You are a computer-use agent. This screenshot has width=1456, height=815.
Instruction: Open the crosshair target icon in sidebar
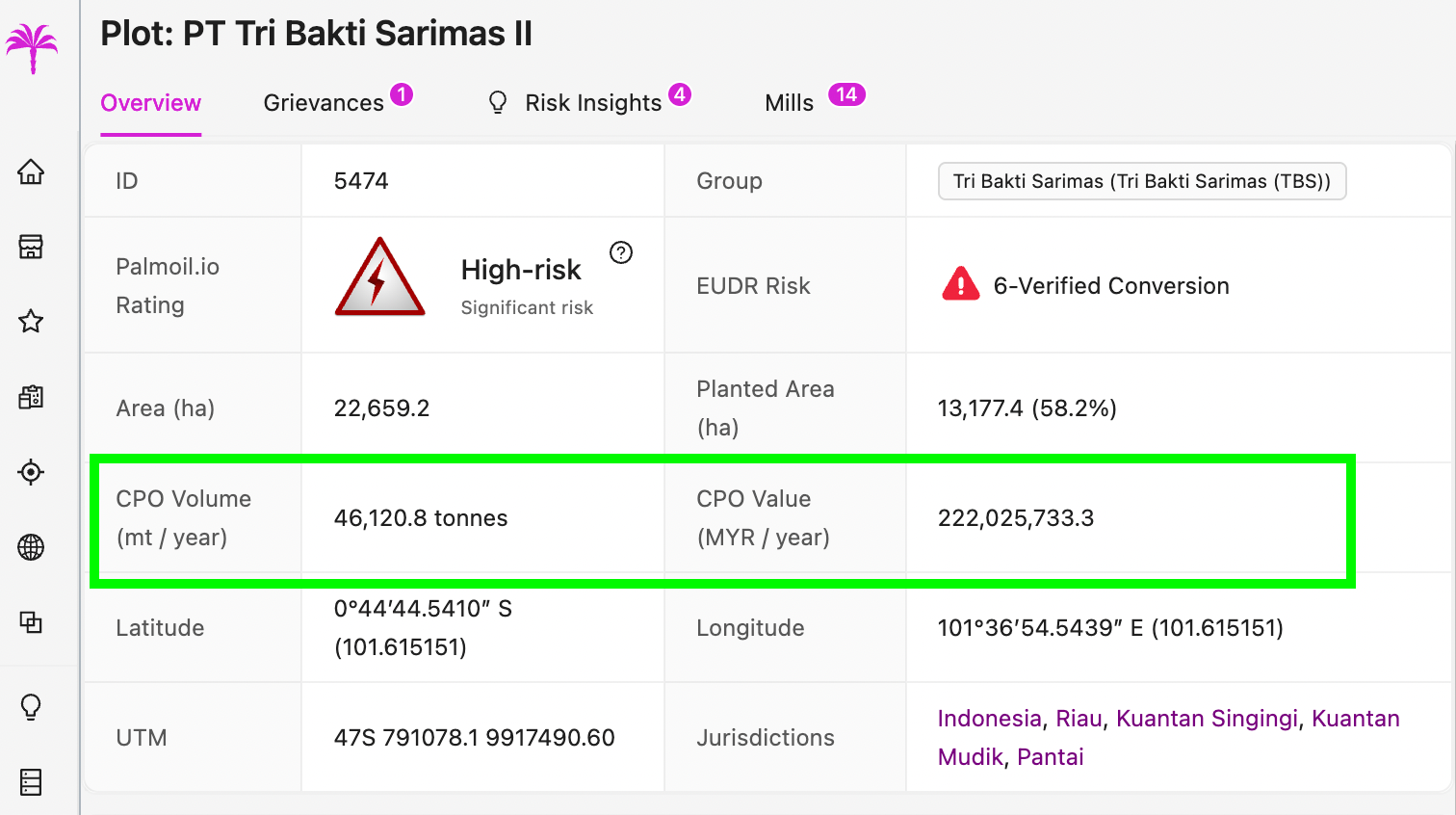point(31,472)
